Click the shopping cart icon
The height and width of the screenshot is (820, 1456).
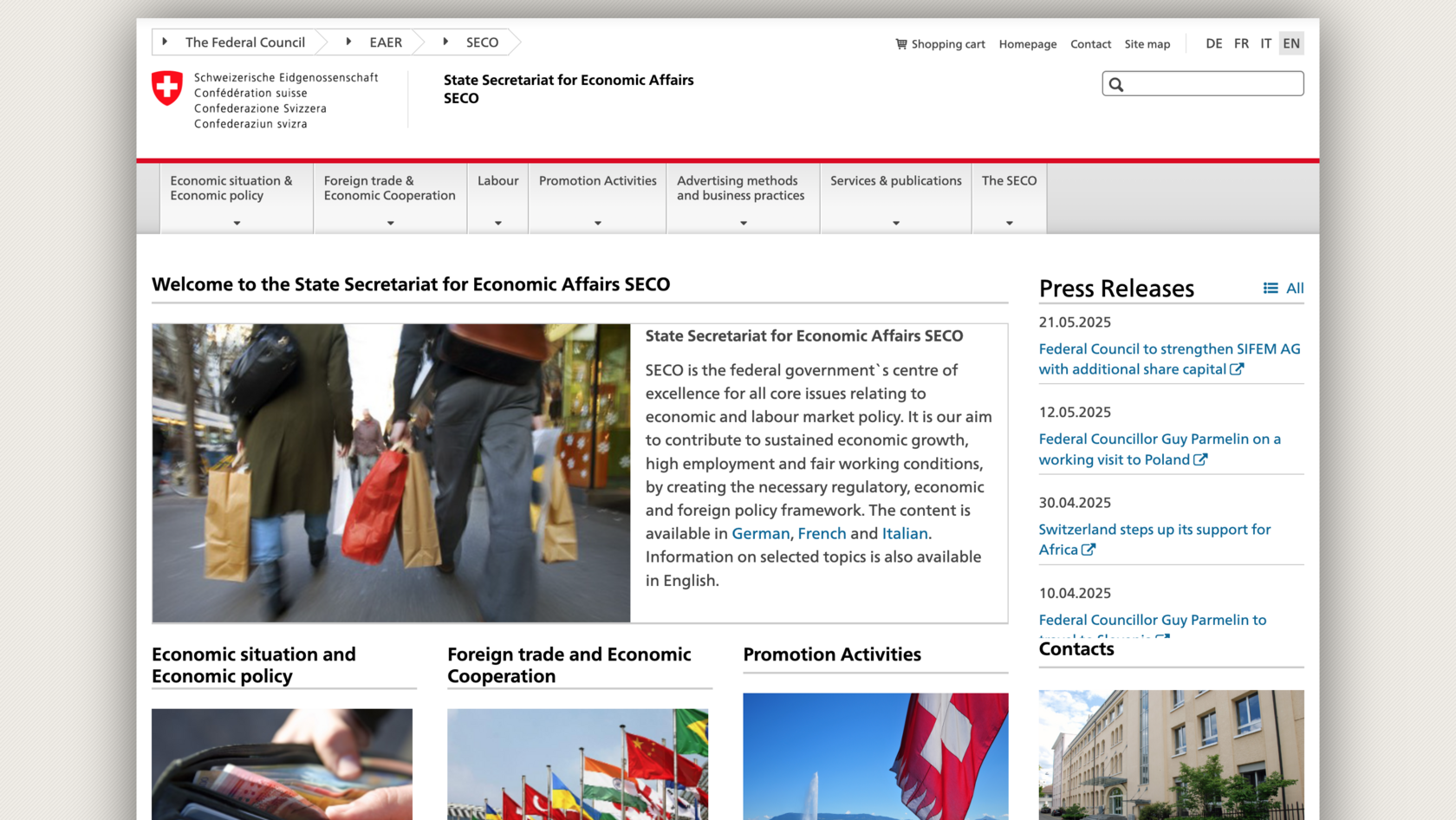901,43
